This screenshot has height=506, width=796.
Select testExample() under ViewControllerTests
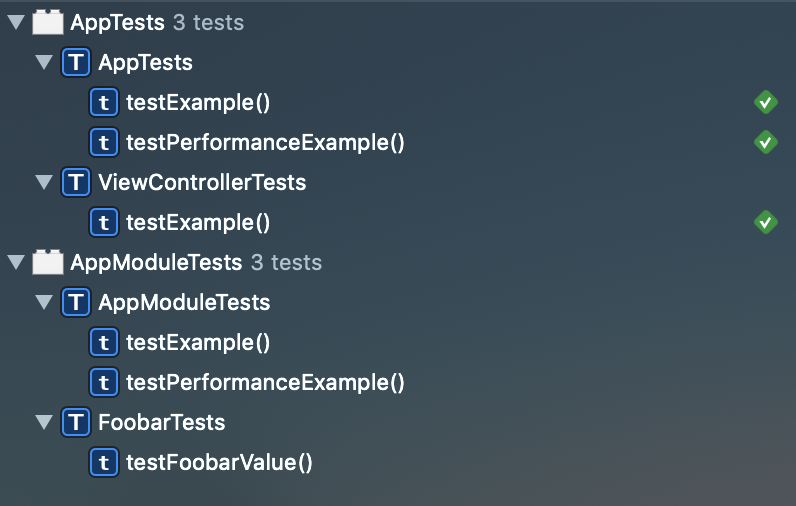198,222
